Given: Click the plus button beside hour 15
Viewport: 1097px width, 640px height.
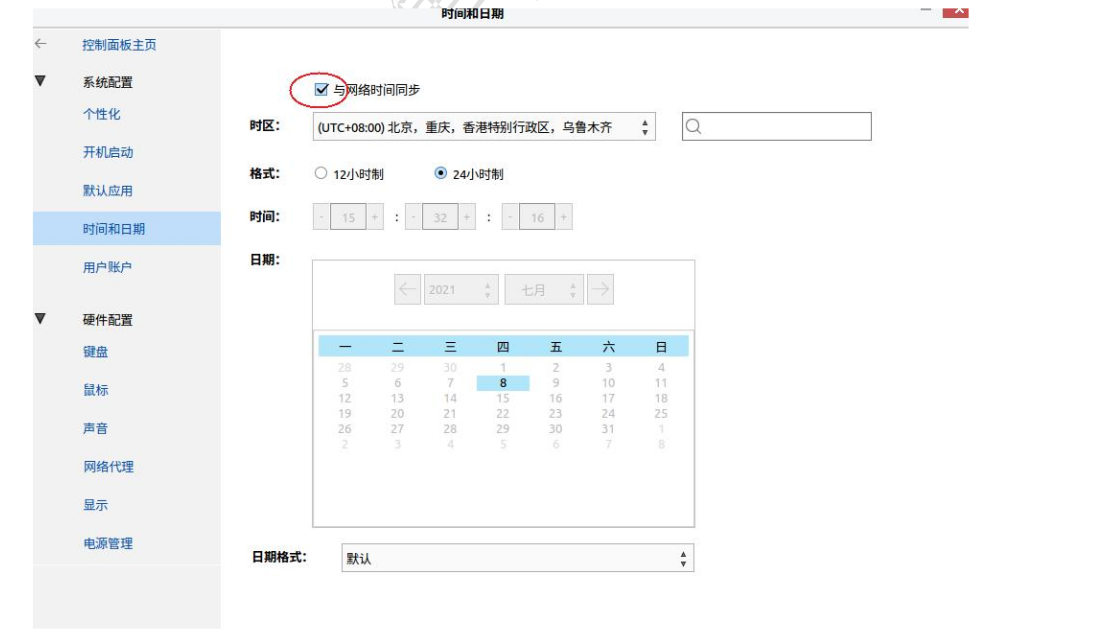Looking at the screenshot, I should coord(375,217).
